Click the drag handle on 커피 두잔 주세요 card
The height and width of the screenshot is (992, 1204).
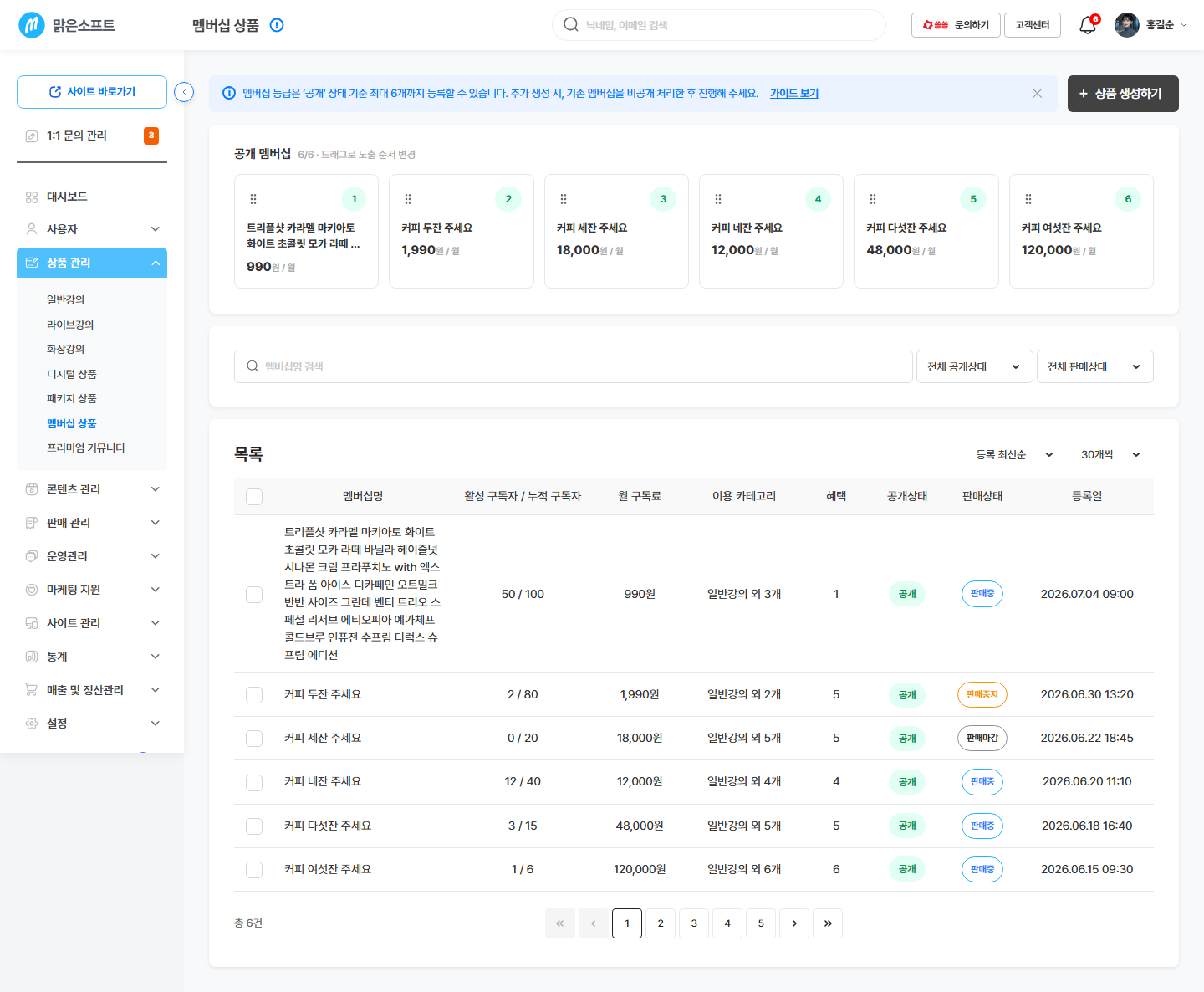tap(408, 199)
